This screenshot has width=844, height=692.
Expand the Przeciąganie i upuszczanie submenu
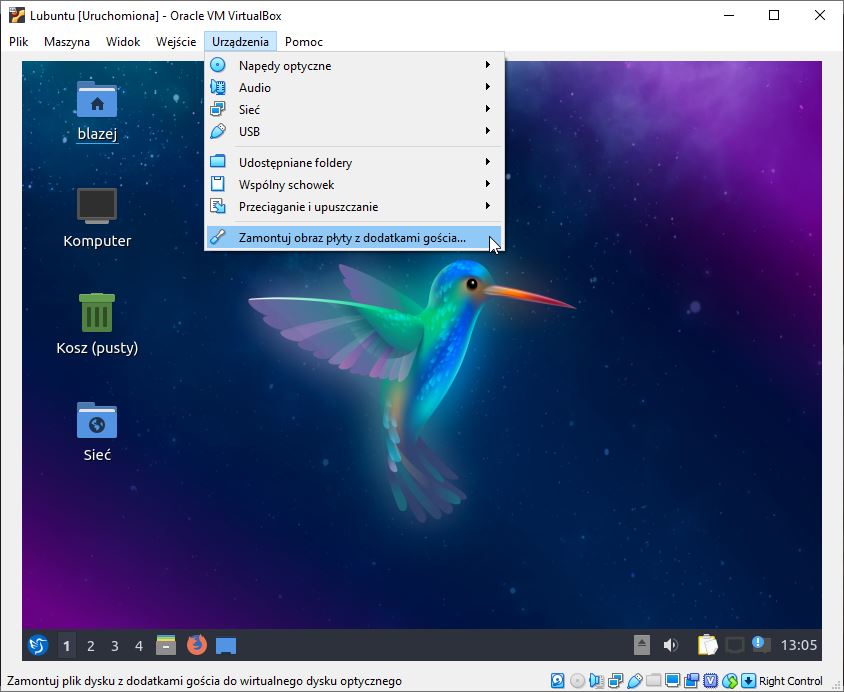click(354, 207)
